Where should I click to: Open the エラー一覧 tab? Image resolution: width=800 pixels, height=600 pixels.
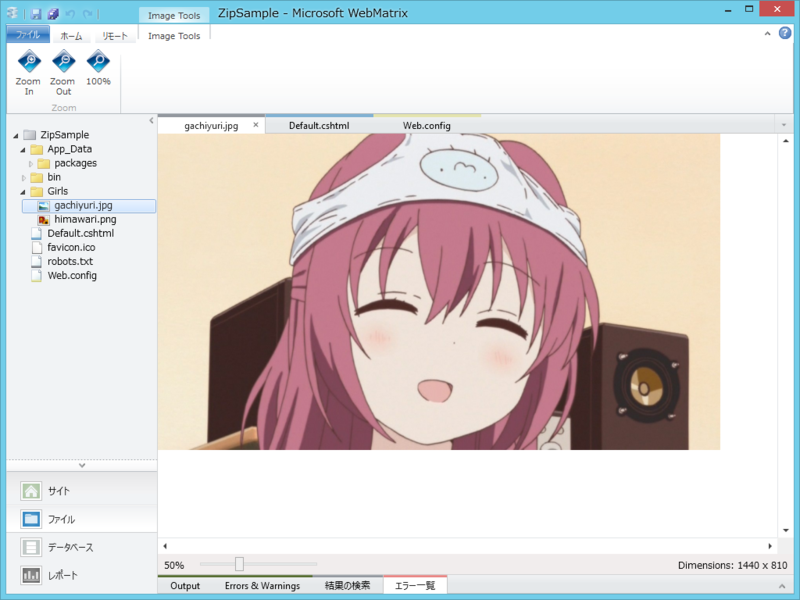(x=415, y=586)
